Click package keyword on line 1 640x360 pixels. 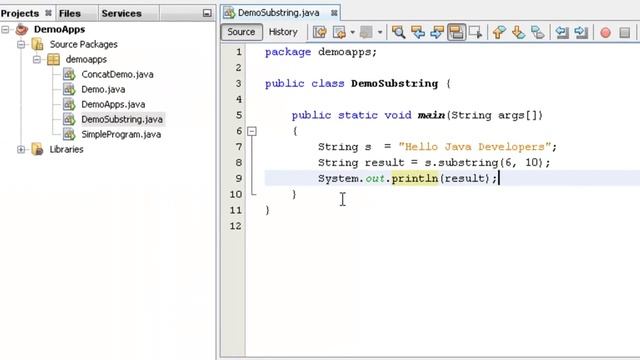(288, 53)
